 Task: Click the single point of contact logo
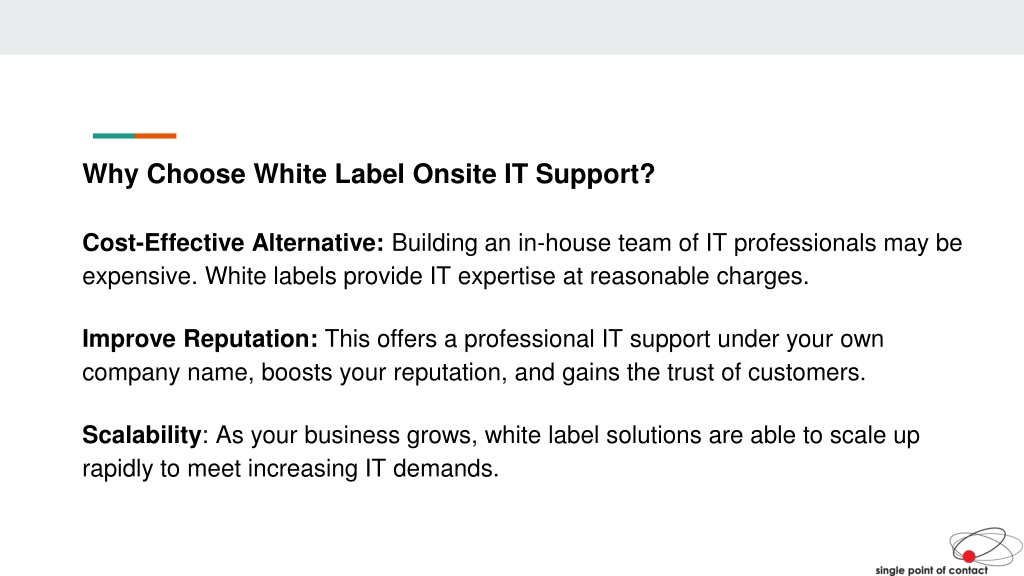pos(949,552)
